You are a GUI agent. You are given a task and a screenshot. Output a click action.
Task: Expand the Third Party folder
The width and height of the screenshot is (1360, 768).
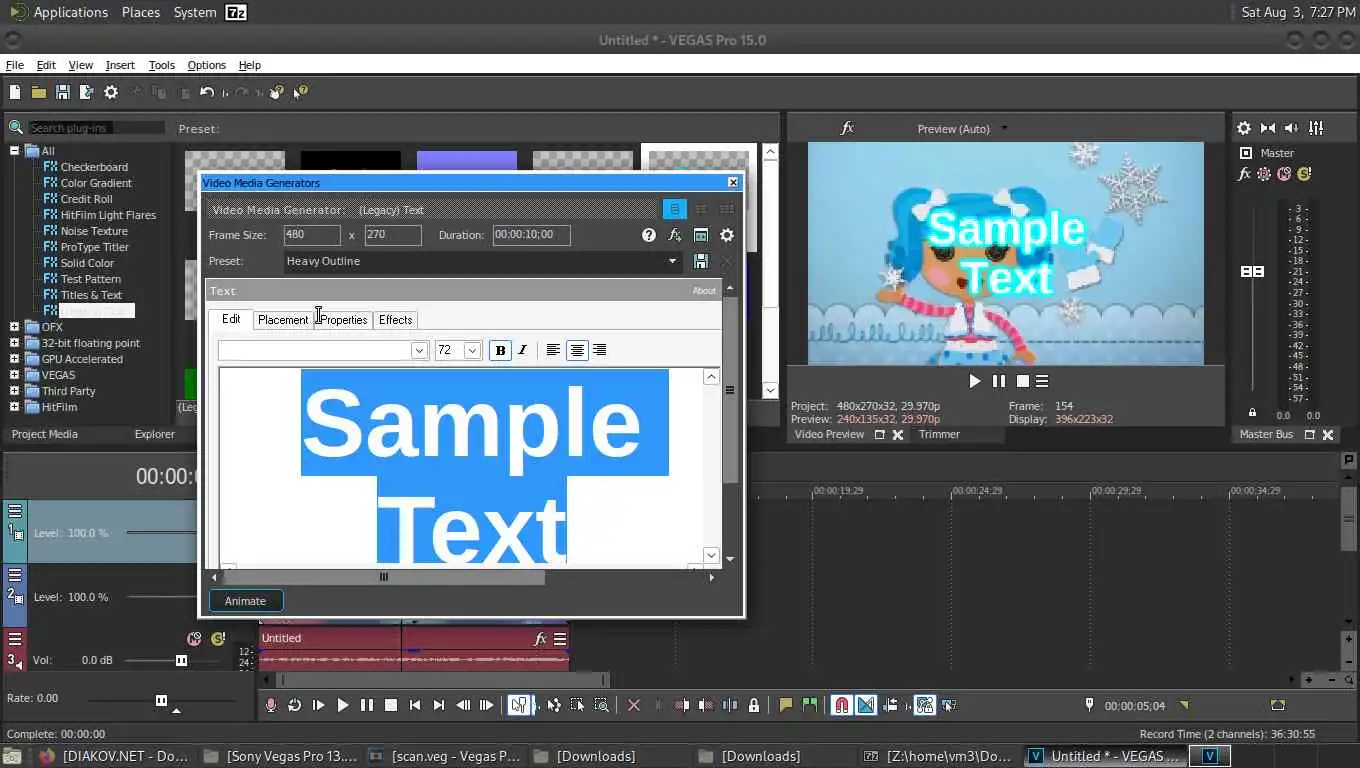14,391
